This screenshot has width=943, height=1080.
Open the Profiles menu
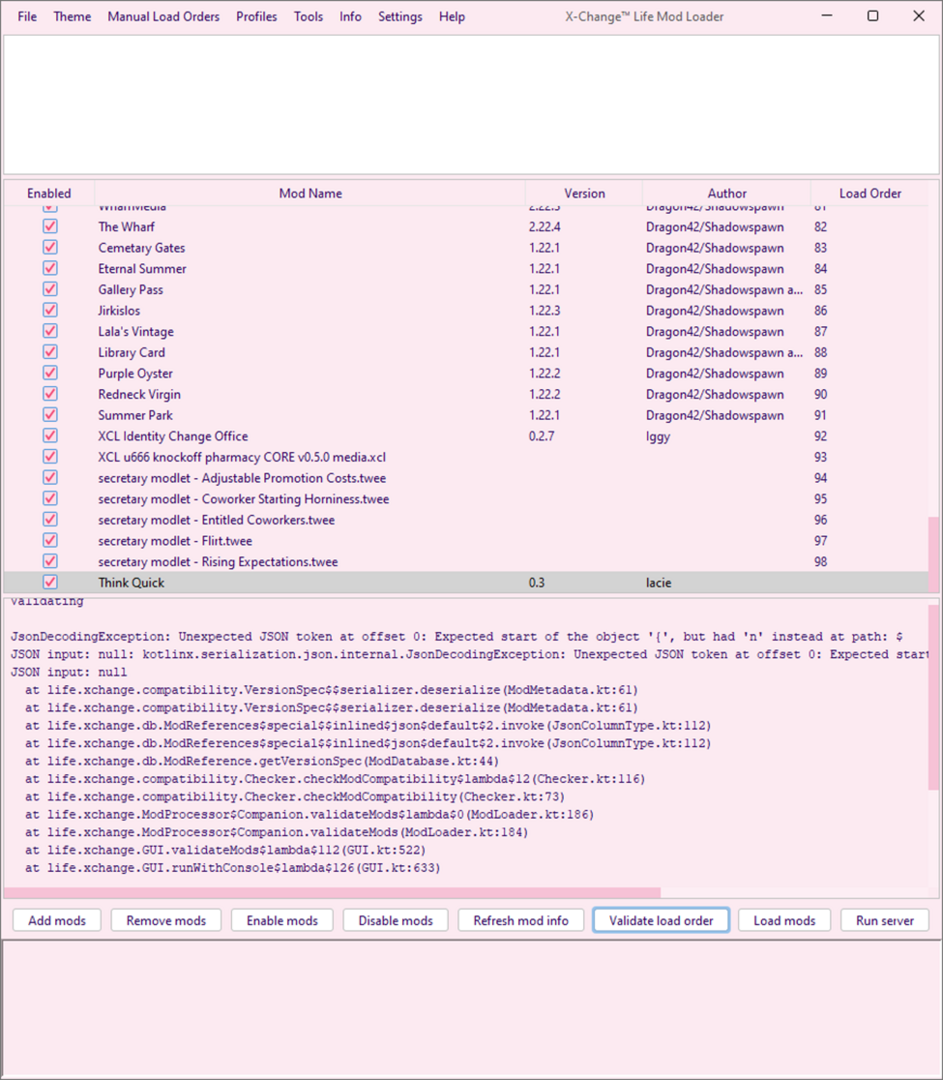pyautogui.click(x=256, y=17)
